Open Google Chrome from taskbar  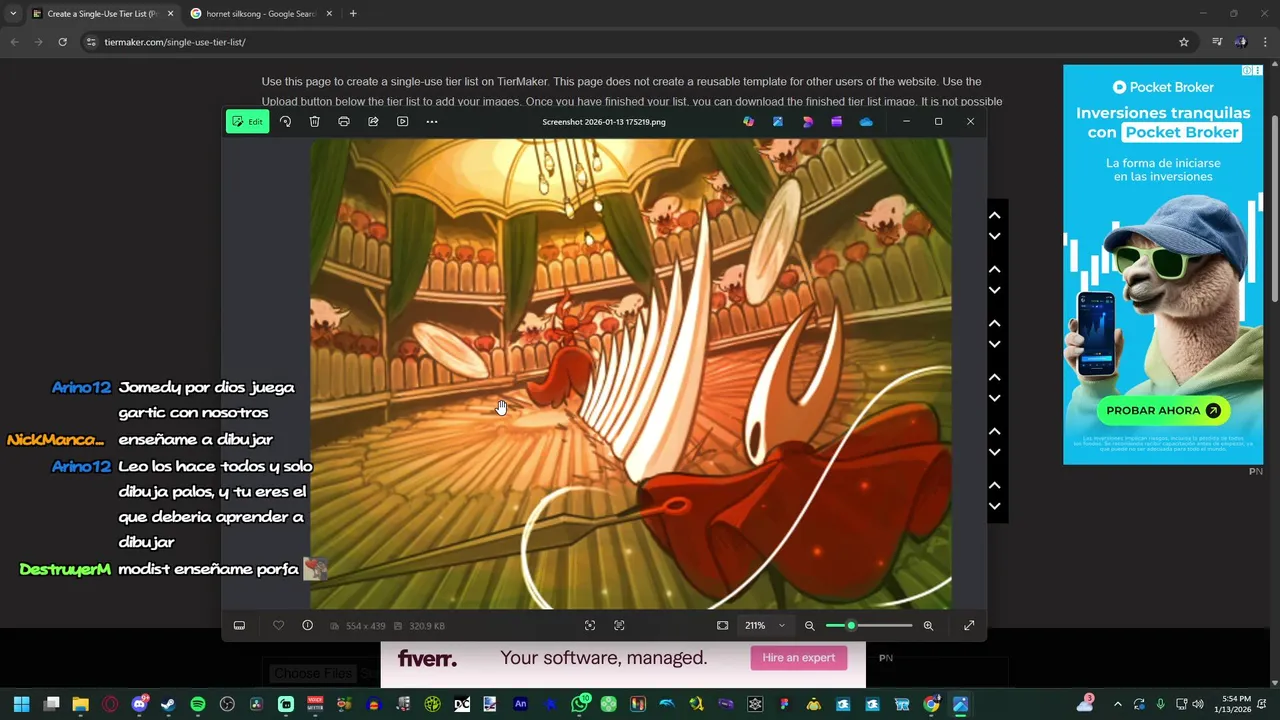931,704
